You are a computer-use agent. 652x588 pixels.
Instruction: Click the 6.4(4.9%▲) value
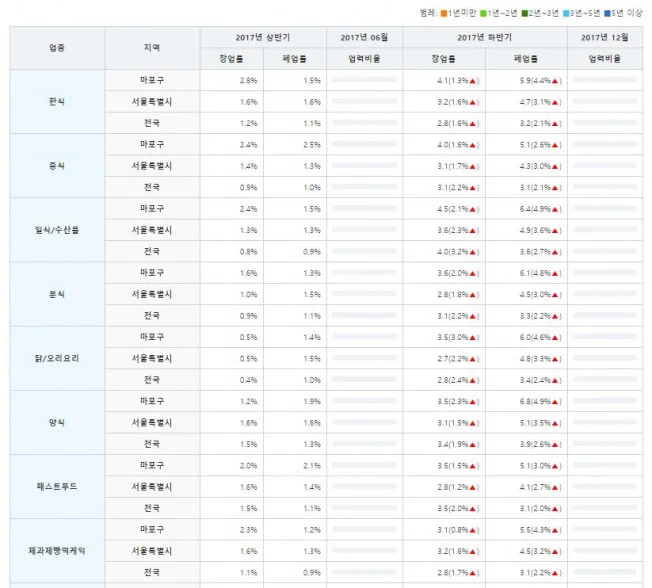(x=541, y=209)
